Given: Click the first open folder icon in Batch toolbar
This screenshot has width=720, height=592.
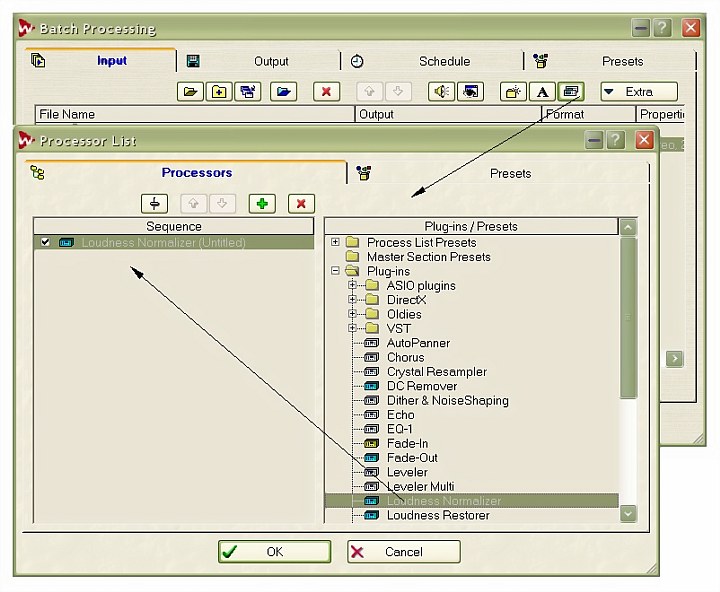Looking at the screenshot, I should [x=190, y=91].
